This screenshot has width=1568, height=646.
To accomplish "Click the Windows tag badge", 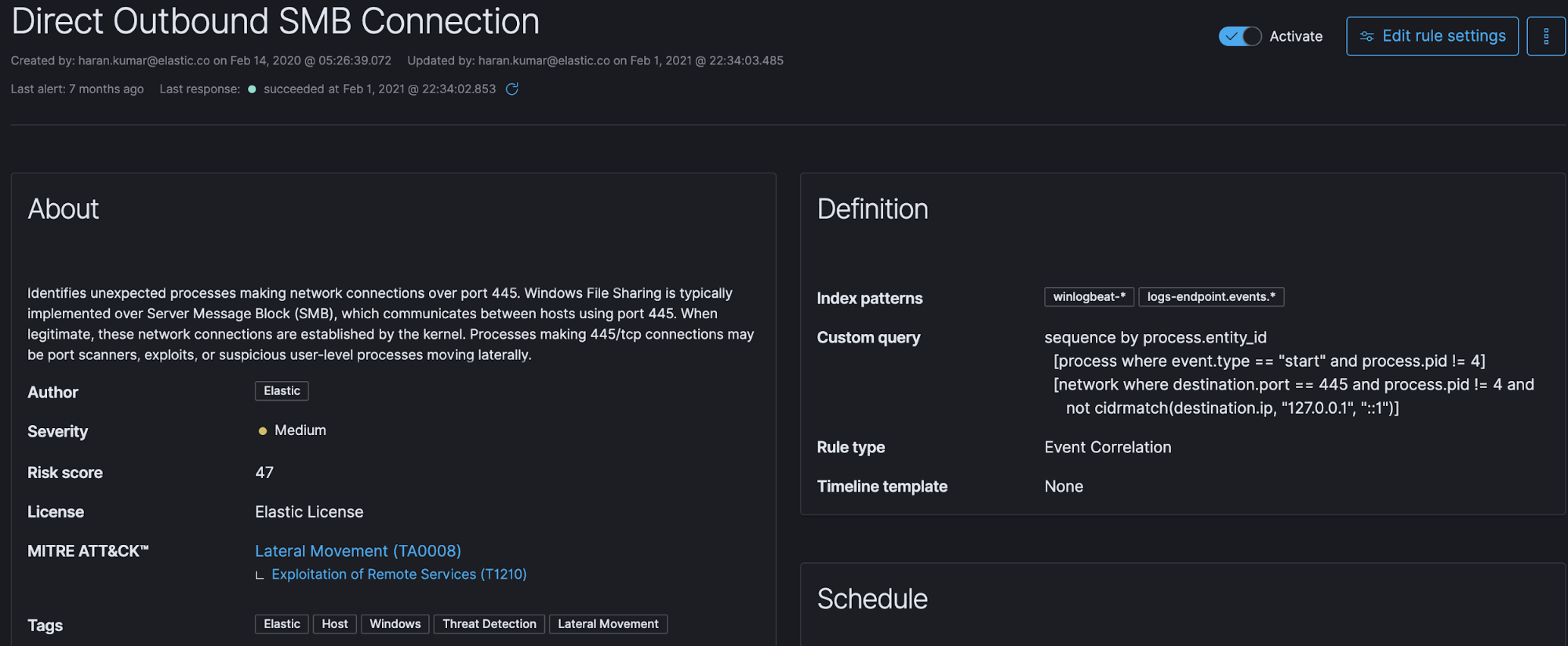I will 395,624.
